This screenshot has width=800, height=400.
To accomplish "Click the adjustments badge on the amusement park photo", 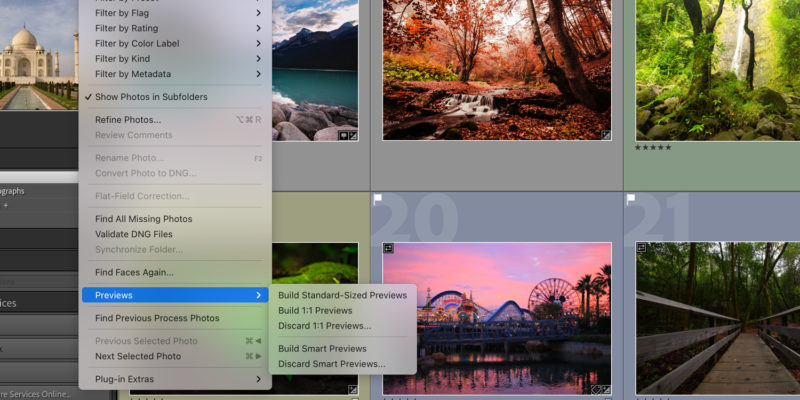I will coord(606,390).
